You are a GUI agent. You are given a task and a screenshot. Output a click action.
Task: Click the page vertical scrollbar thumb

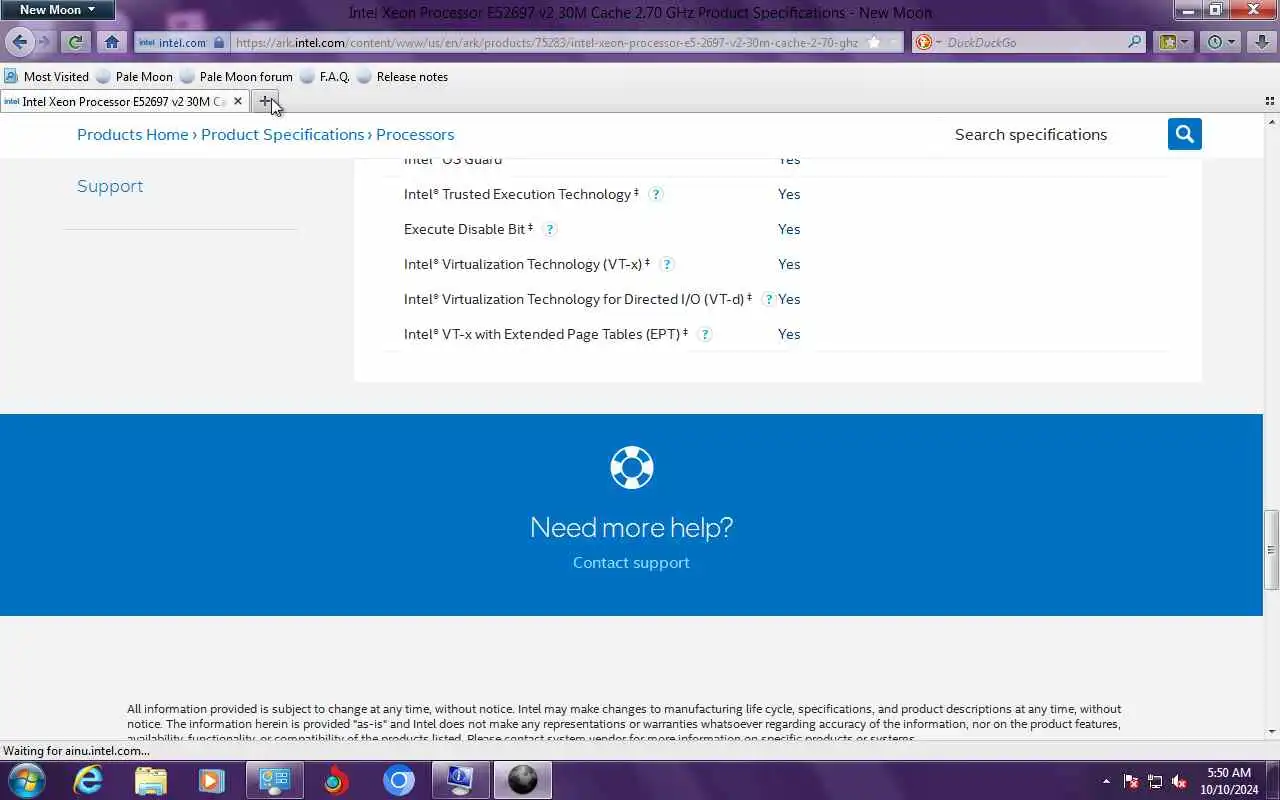[x=1271, y=549]
